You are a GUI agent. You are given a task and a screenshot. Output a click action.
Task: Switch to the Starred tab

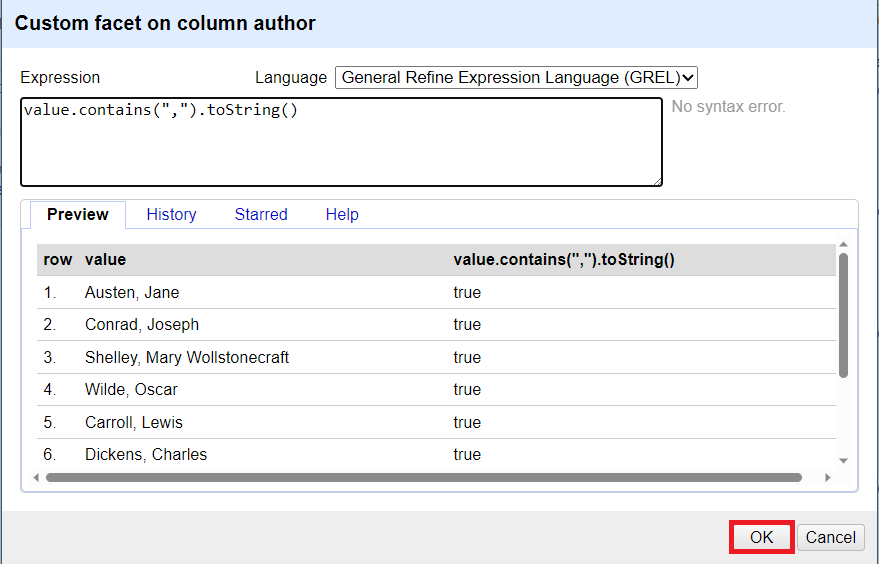(261, 215)
